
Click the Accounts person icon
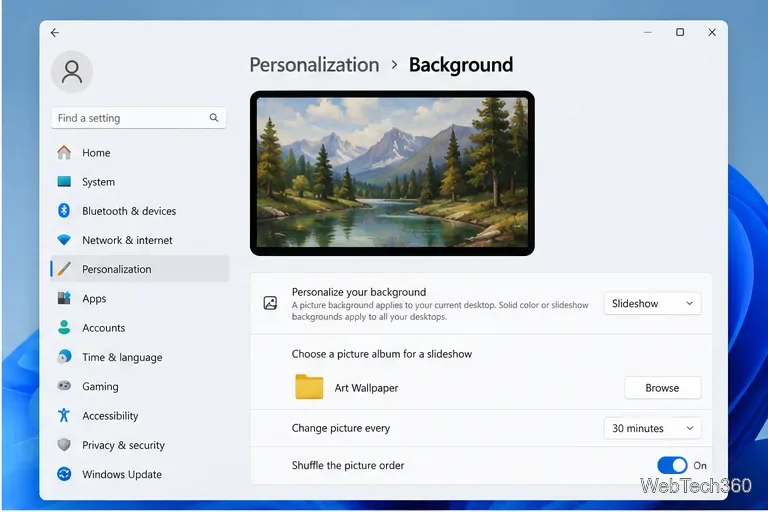64,327
